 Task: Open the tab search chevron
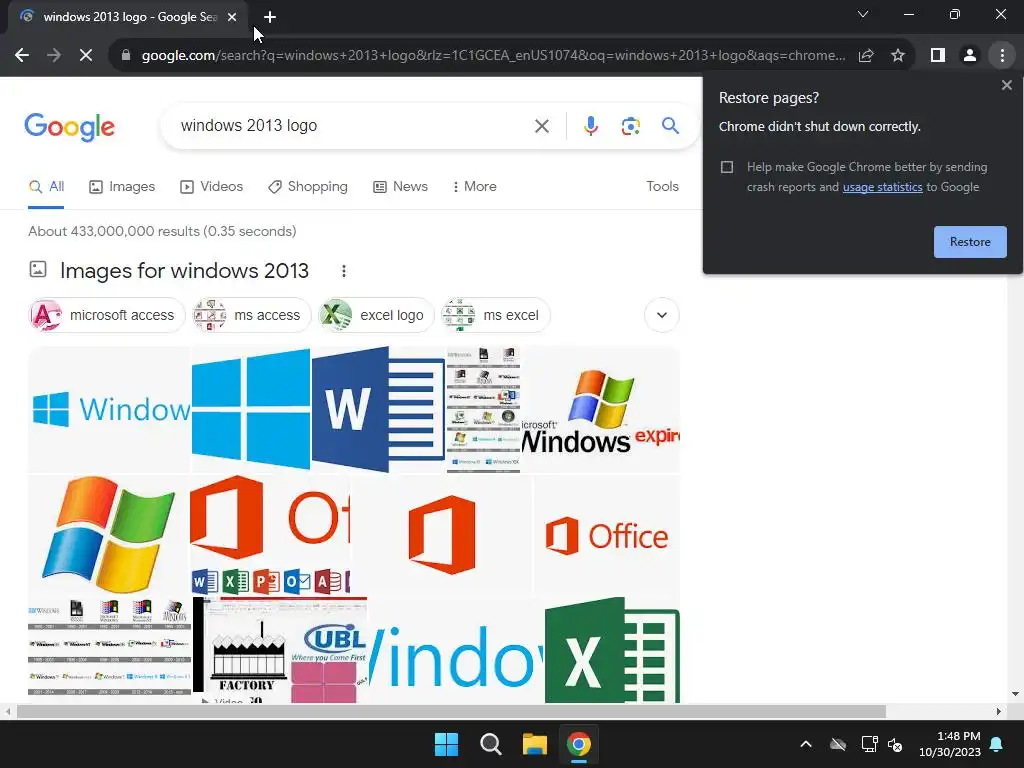click(863, 14)
